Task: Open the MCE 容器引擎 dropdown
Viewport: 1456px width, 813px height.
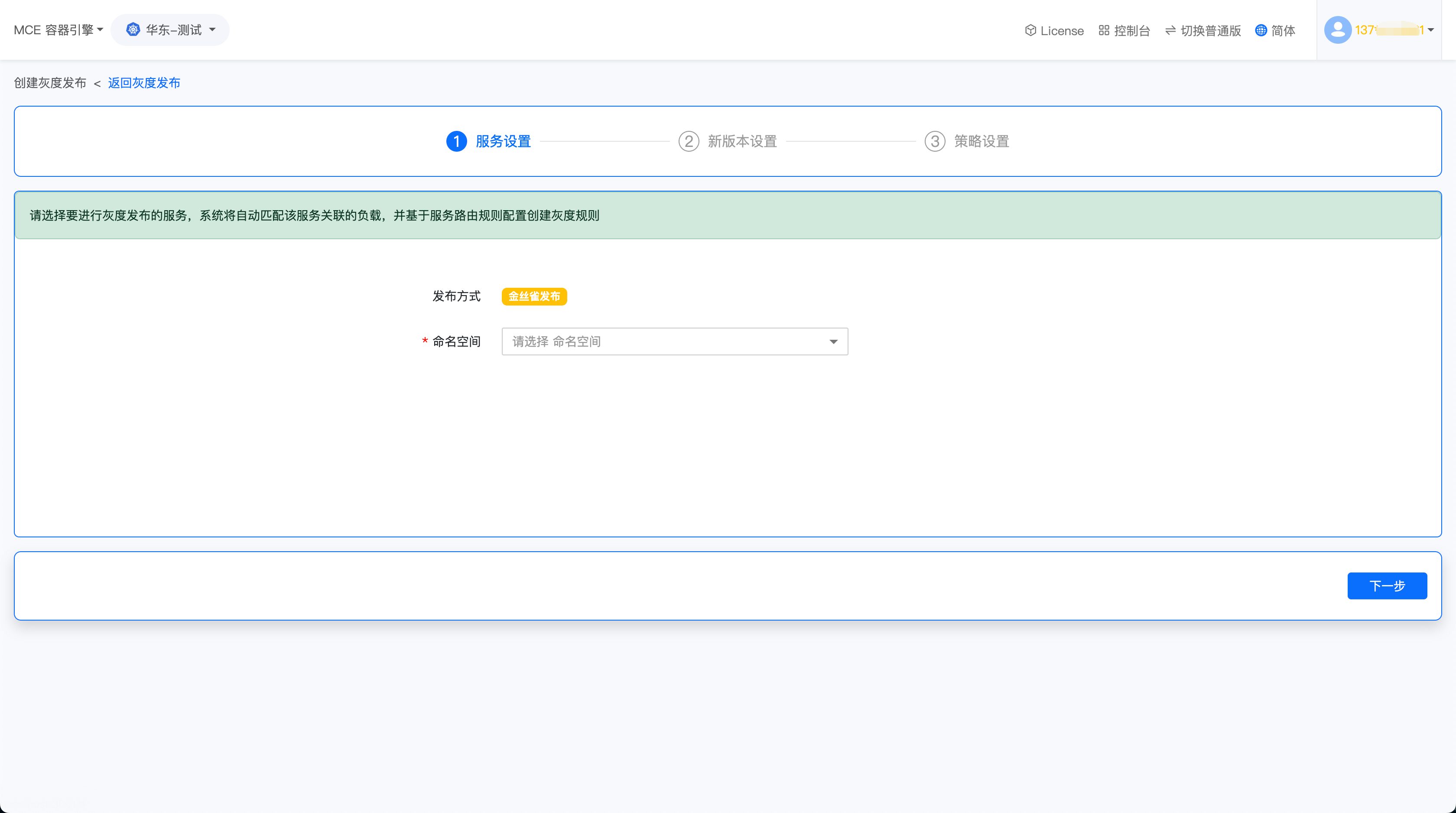Action: point(58,30)
